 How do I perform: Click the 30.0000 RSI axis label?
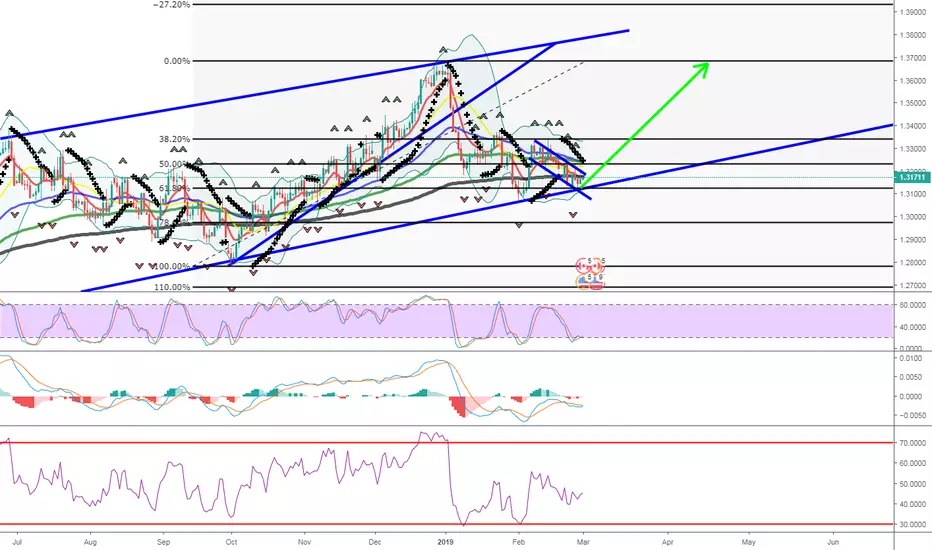(x=914, y=525)
